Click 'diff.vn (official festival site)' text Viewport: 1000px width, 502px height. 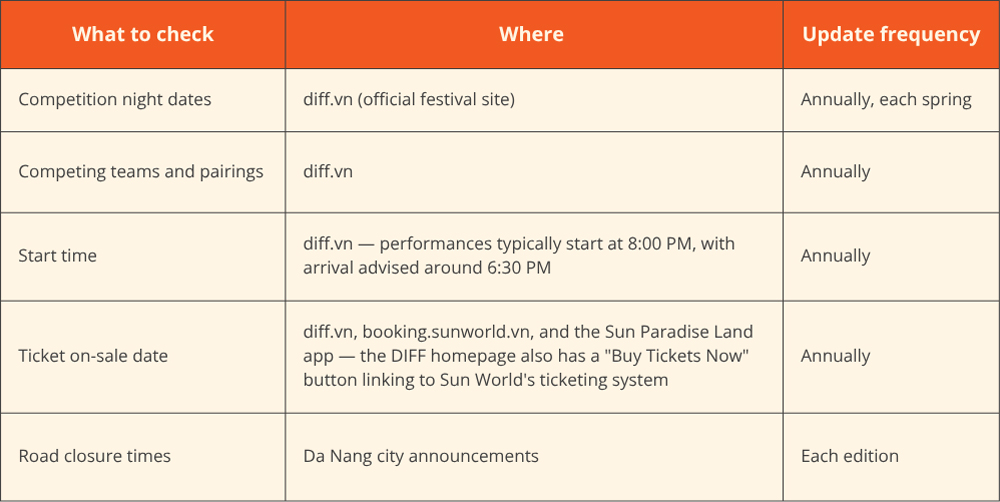409,100
